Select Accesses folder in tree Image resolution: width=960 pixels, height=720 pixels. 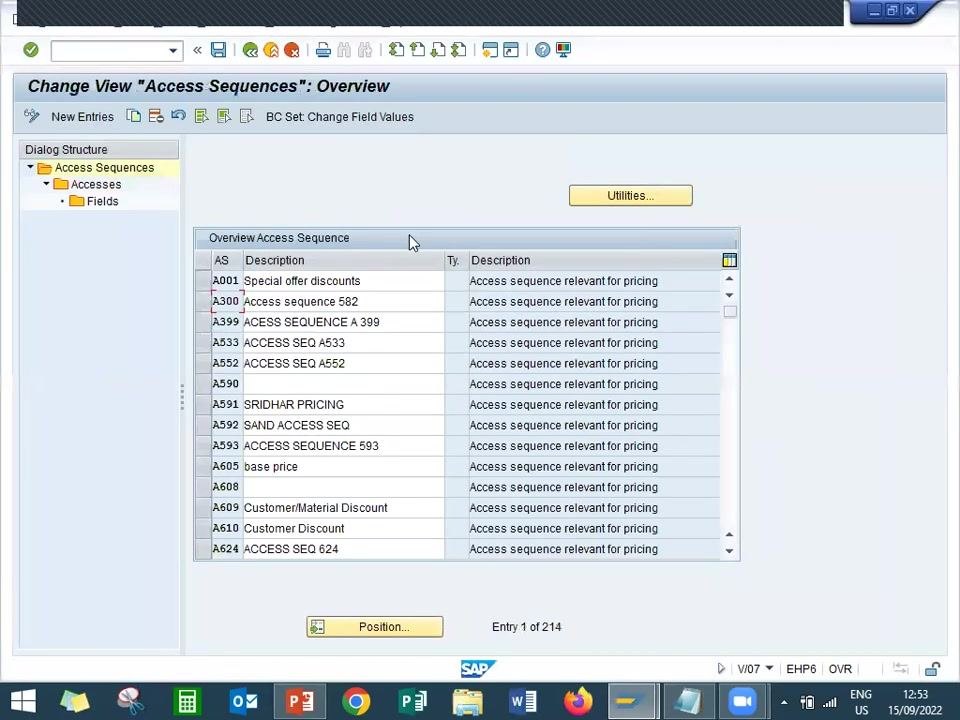click(x=88, y=184)
